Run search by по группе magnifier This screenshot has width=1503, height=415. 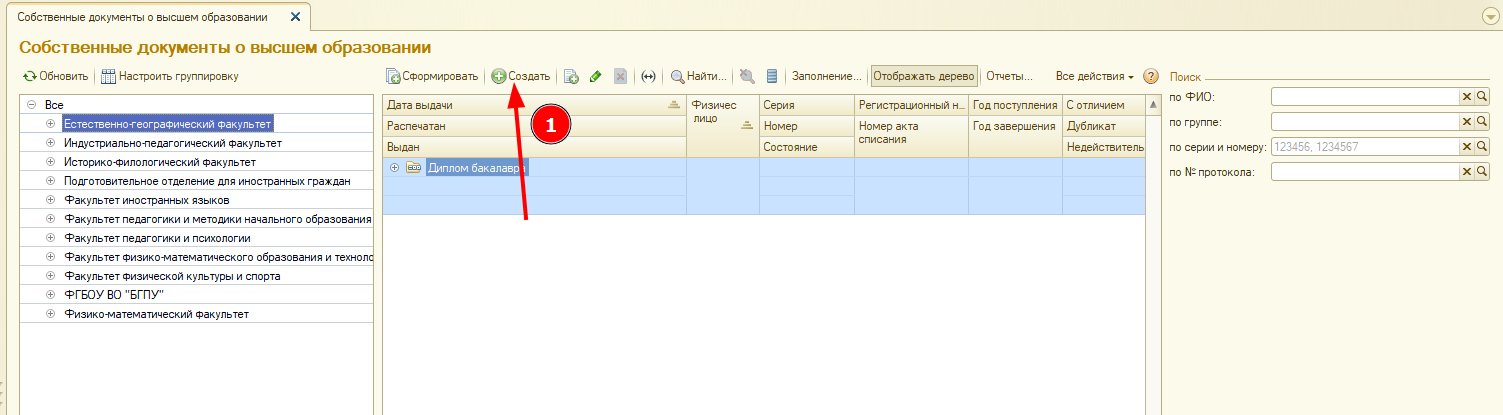pos(1482,121)
